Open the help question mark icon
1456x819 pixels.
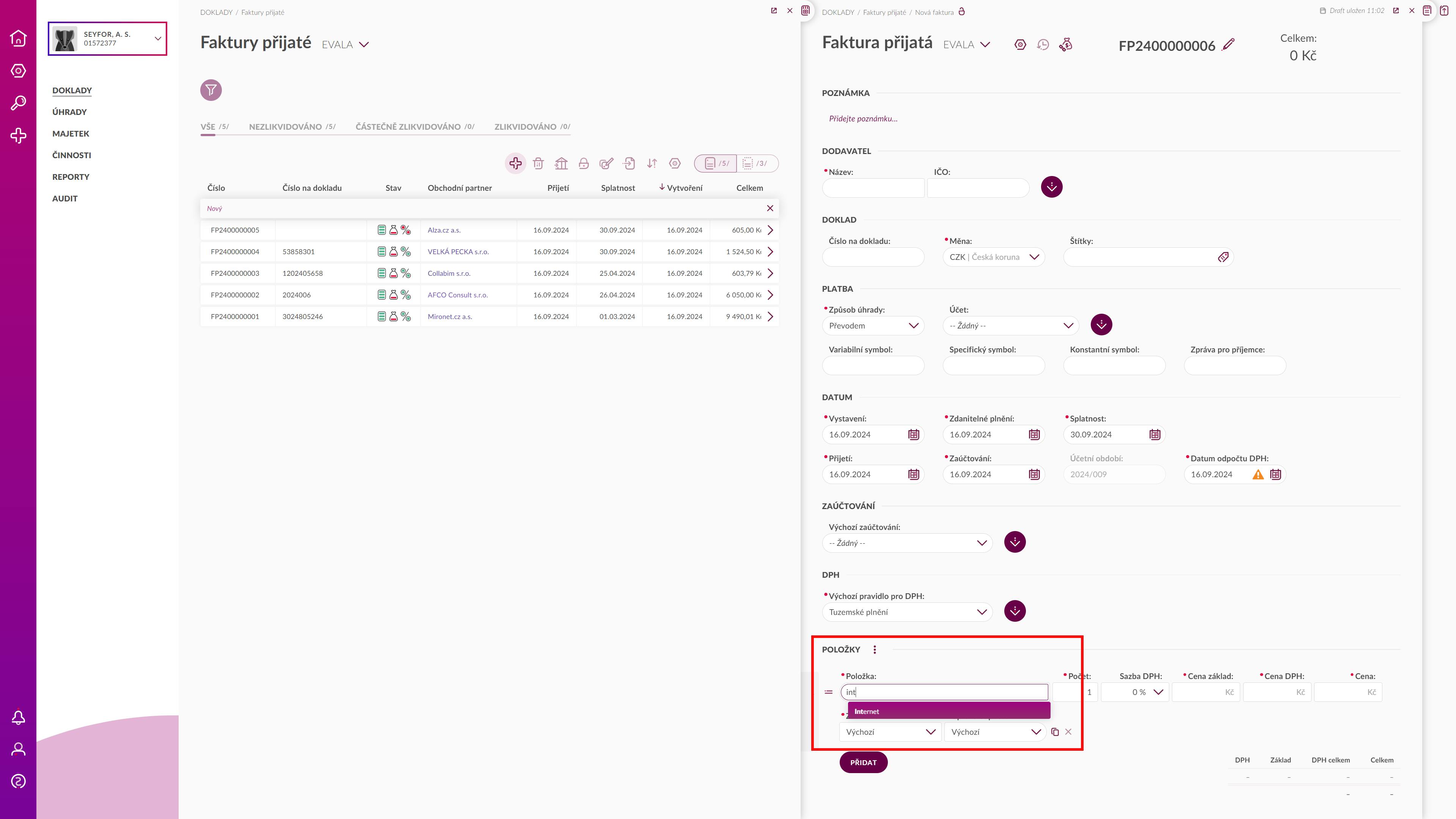(18, 782)
